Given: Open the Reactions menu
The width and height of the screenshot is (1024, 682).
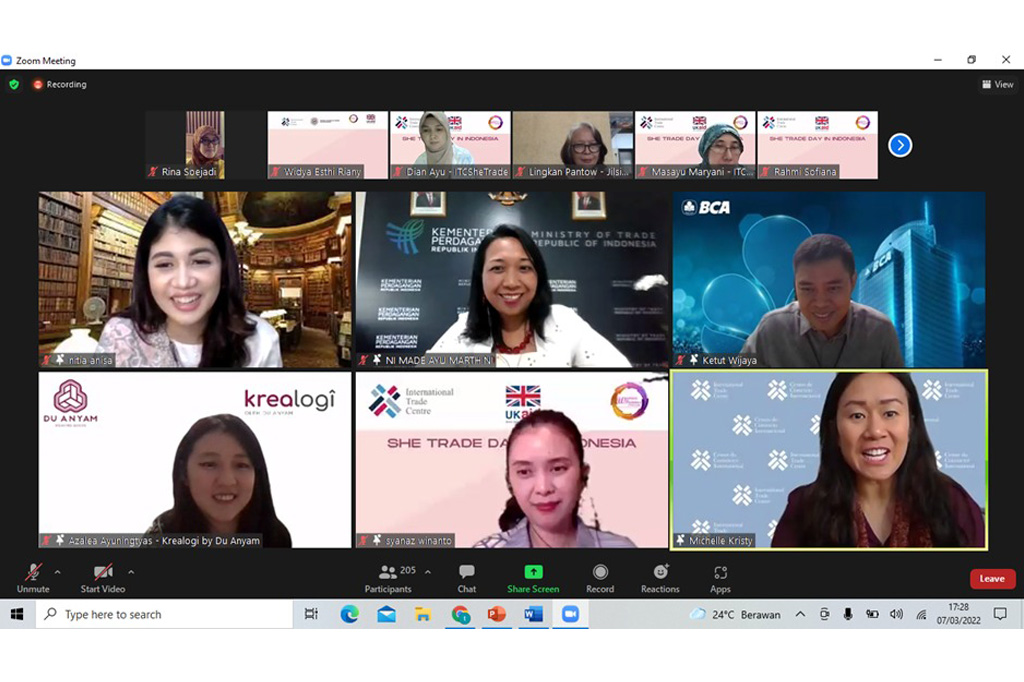Looking at the screenshot, I should [x=660, y=578].
